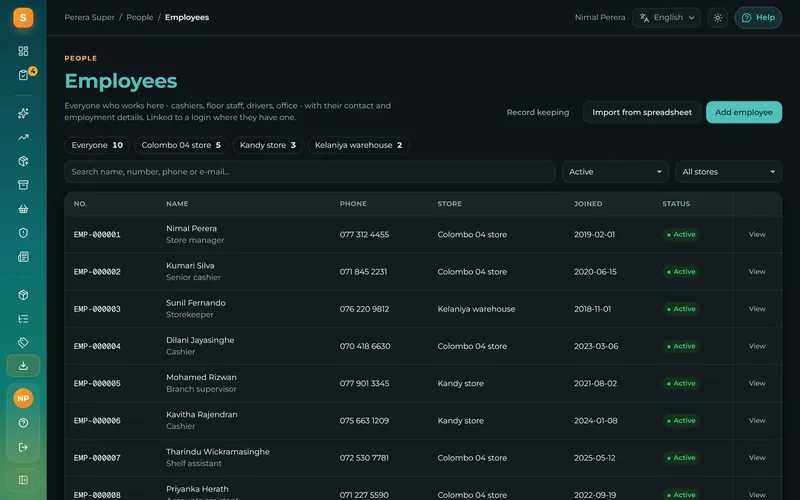The width and height of the screenshot is (800, 500).
Task: Click the NAME column header
Action: tap(177, 204)
